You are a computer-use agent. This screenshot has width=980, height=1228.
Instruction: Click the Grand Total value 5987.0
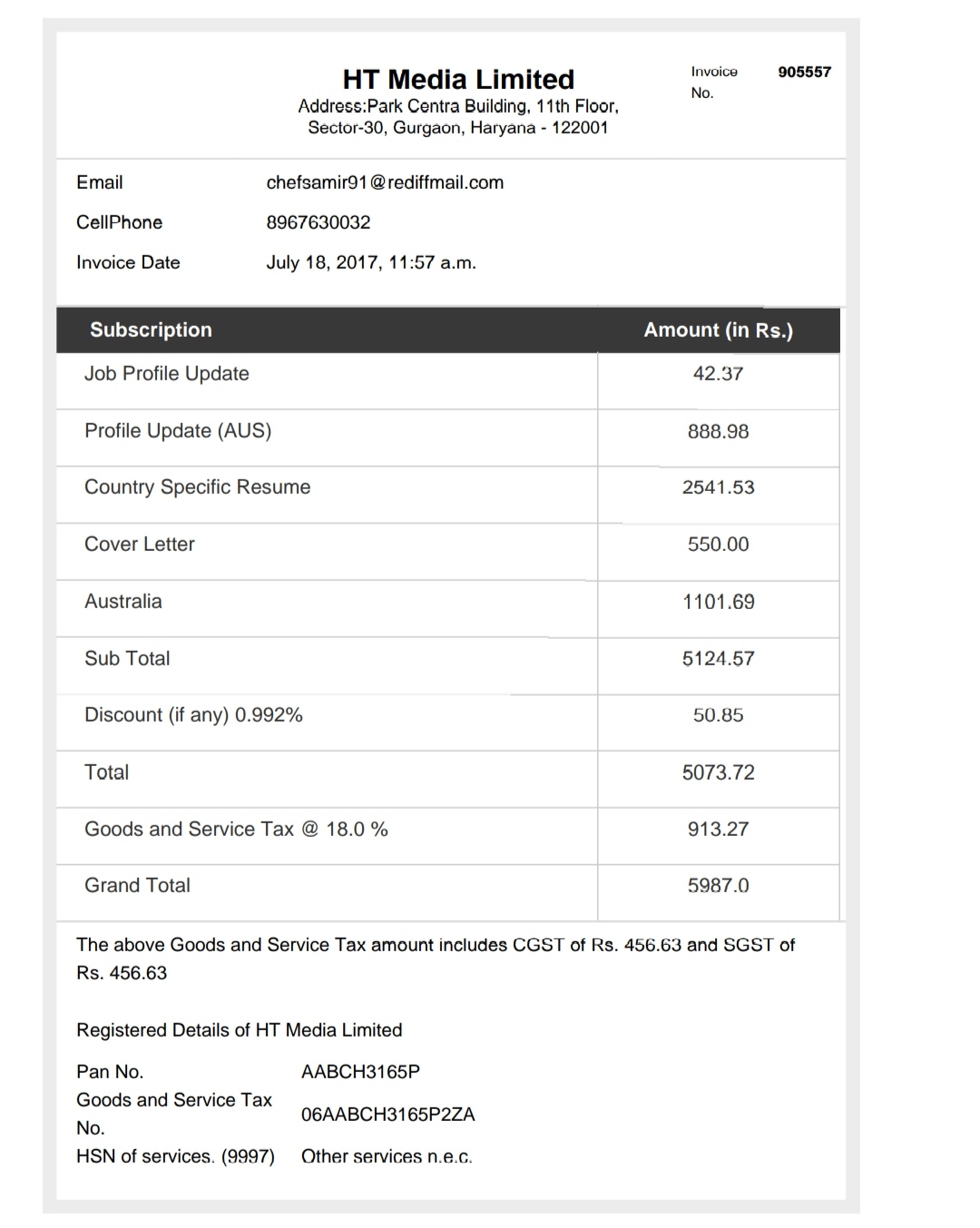[x=718, y=886]
